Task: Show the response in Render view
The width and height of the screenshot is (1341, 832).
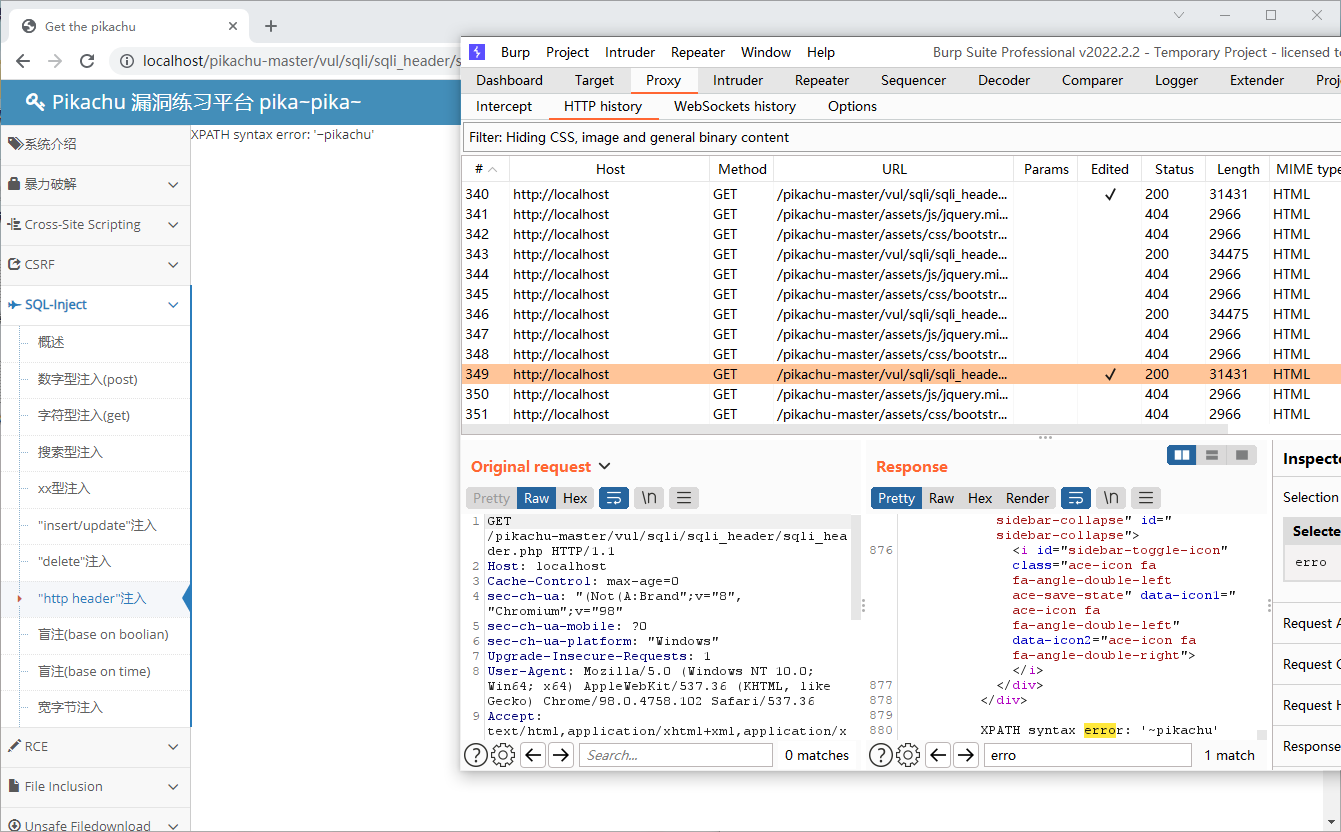Action: point(1027,498)
